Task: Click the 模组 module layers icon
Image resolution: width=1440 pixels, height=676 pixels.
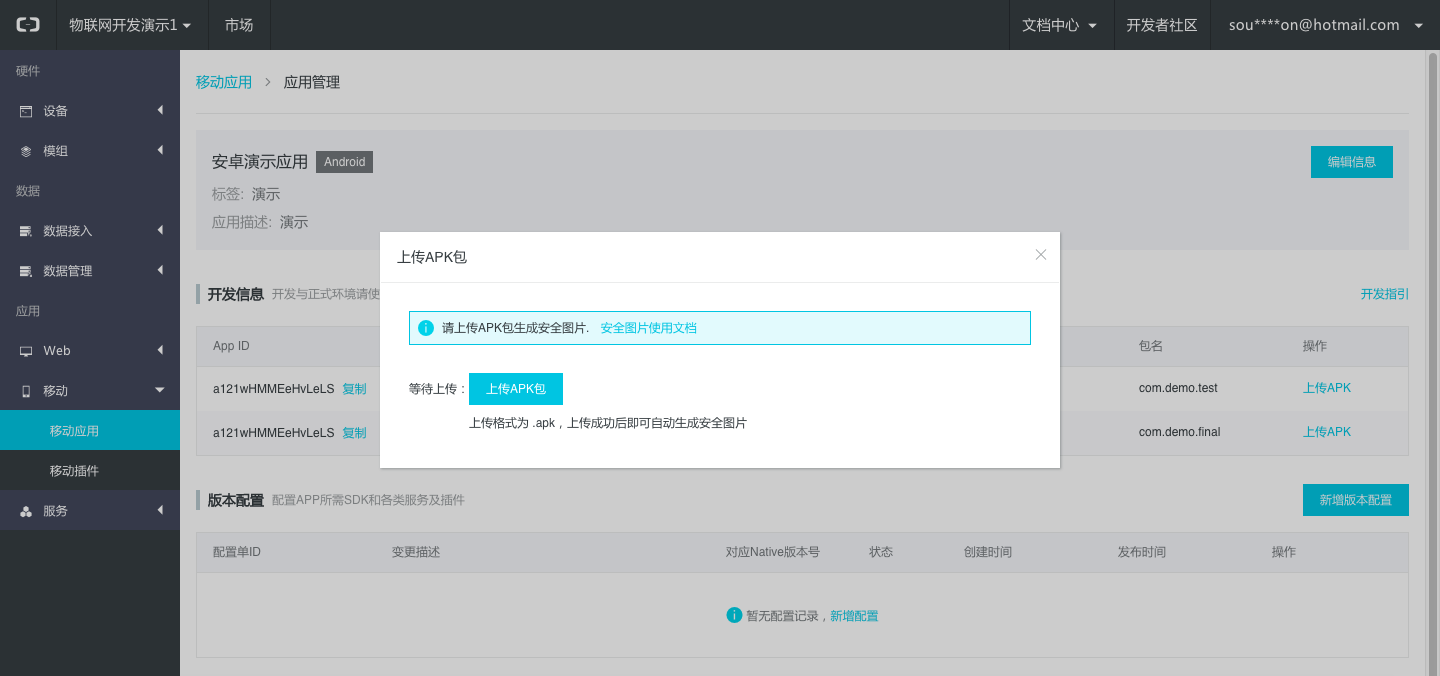Action: pyautogui.click(x=26, y=151)
